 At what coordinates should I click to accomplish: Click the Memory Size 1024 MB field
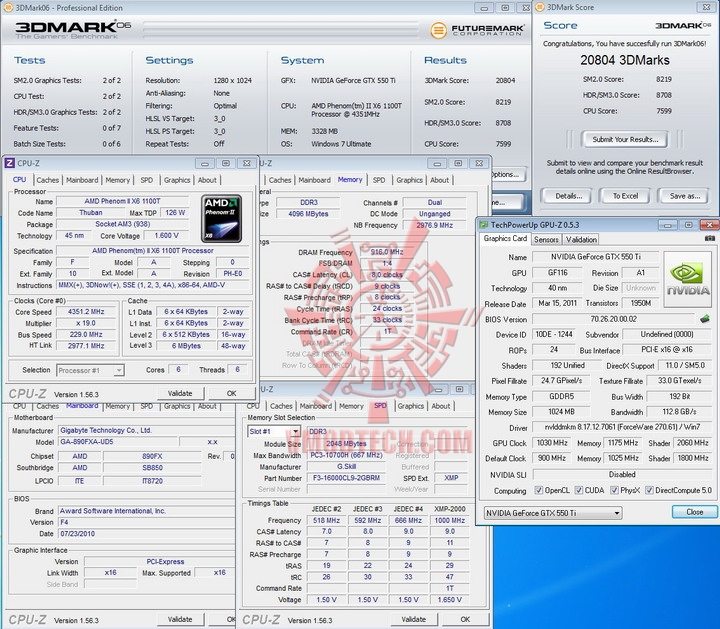coord(561,412)
